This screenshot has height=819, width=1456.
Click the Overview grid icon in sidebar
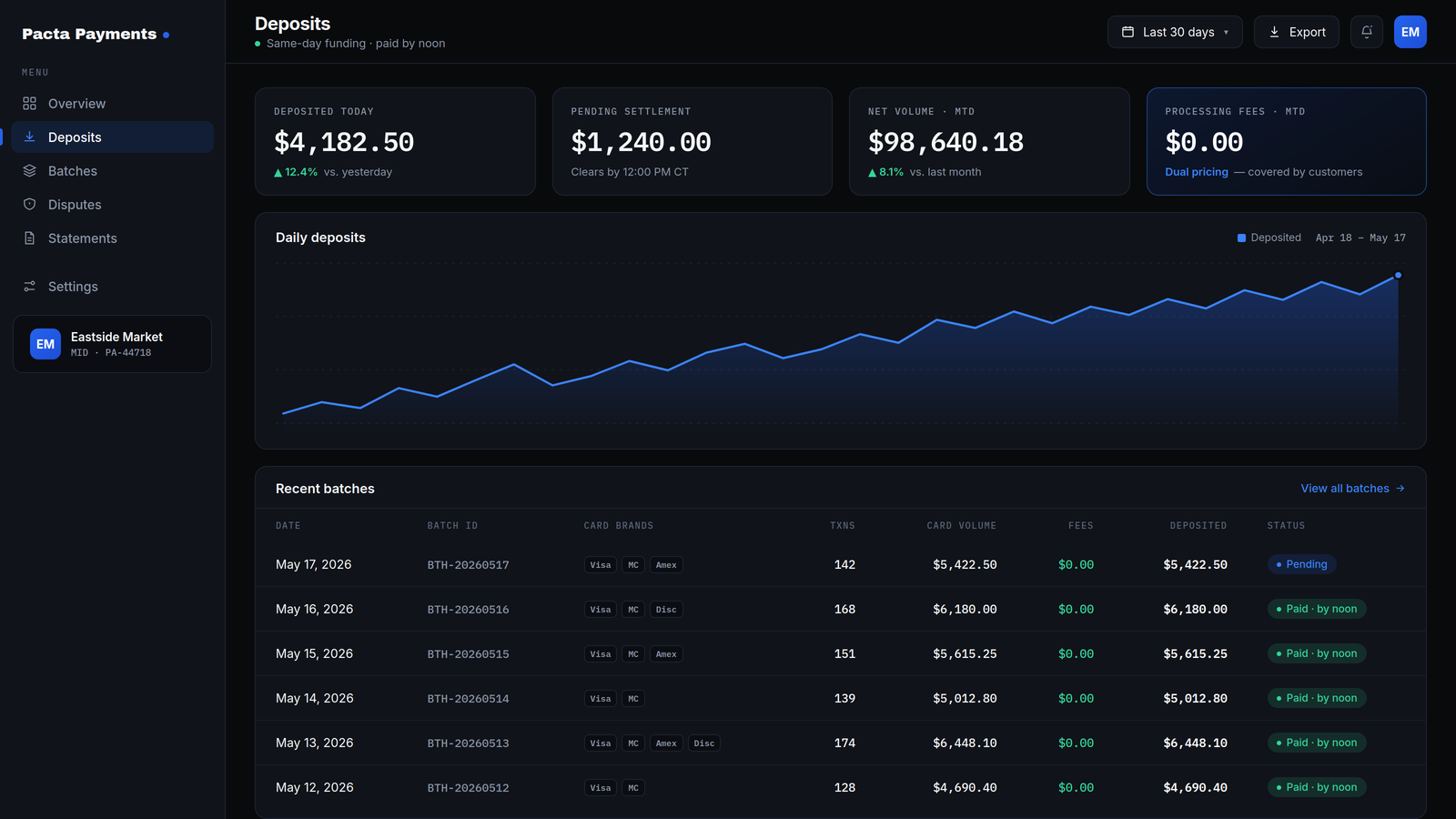tap(30, 104)
